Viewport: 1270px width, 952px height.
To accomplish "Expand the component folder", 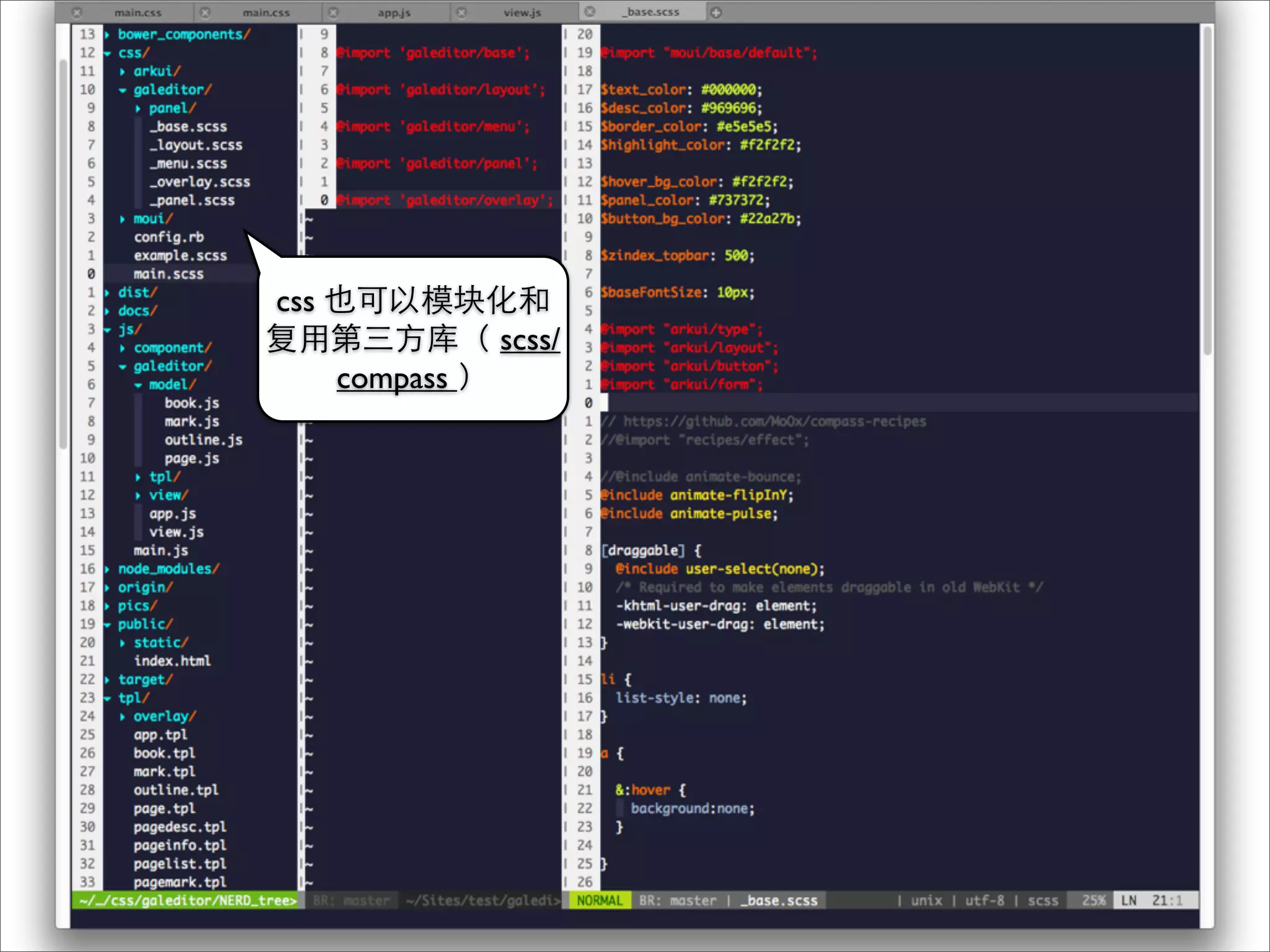I will [x=122, y=348].
